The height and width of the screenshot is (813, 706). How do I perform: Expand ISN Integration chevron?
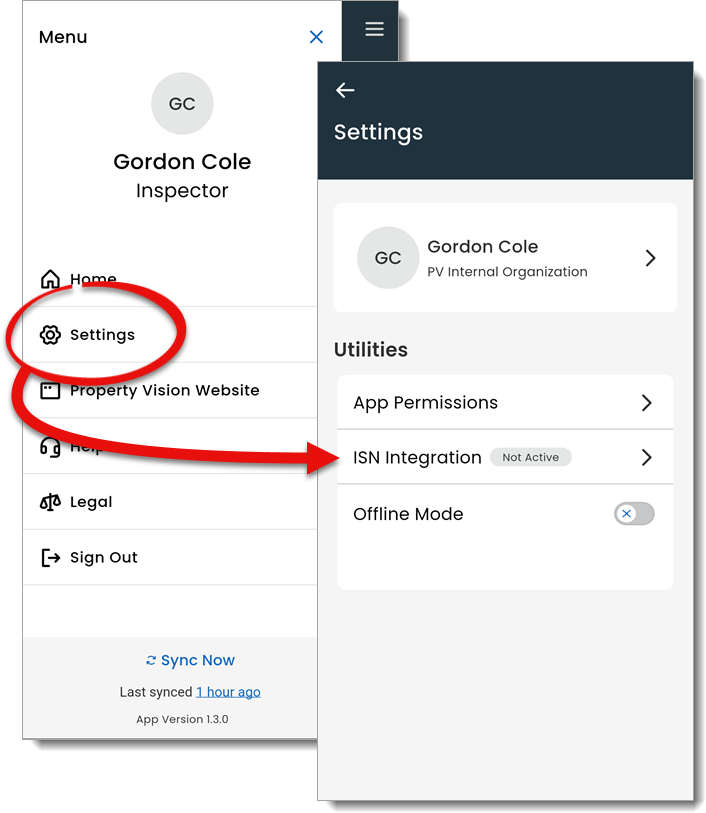[646, 457]
